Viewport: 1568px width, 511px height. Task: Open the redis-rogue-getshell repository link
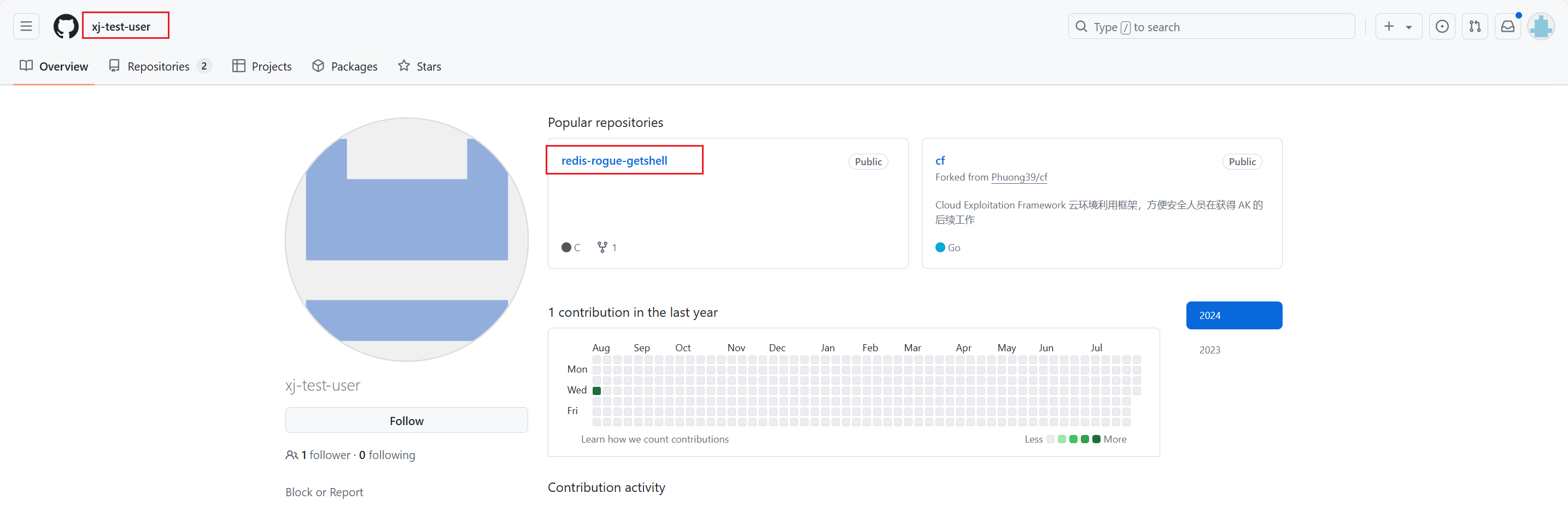[x=613, y=161]
